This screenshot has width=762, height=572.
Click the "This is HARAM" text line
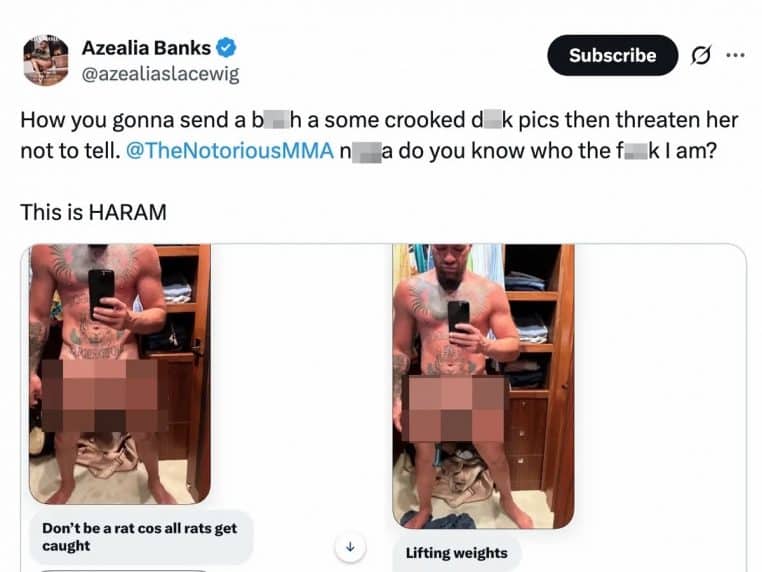click(93, 212)
